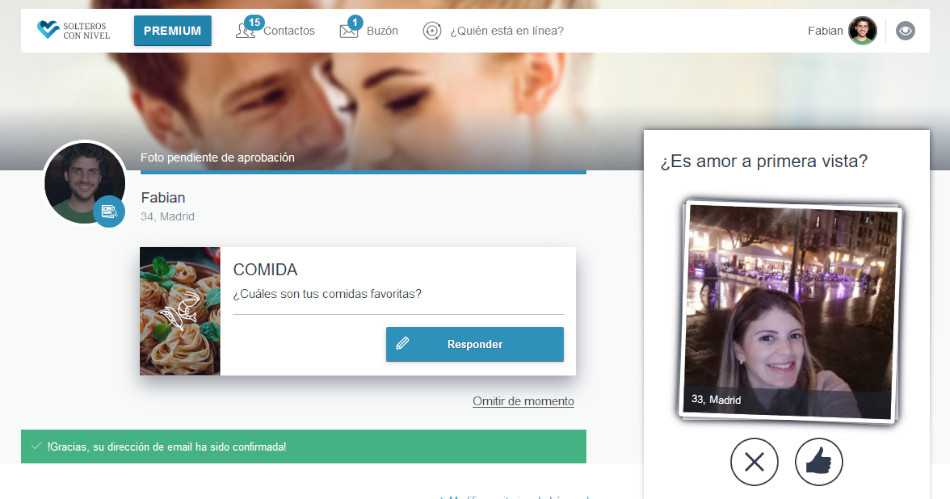950x499 pixels.
Task: Like match with thumbs-up icon
Action: (819, 462)
